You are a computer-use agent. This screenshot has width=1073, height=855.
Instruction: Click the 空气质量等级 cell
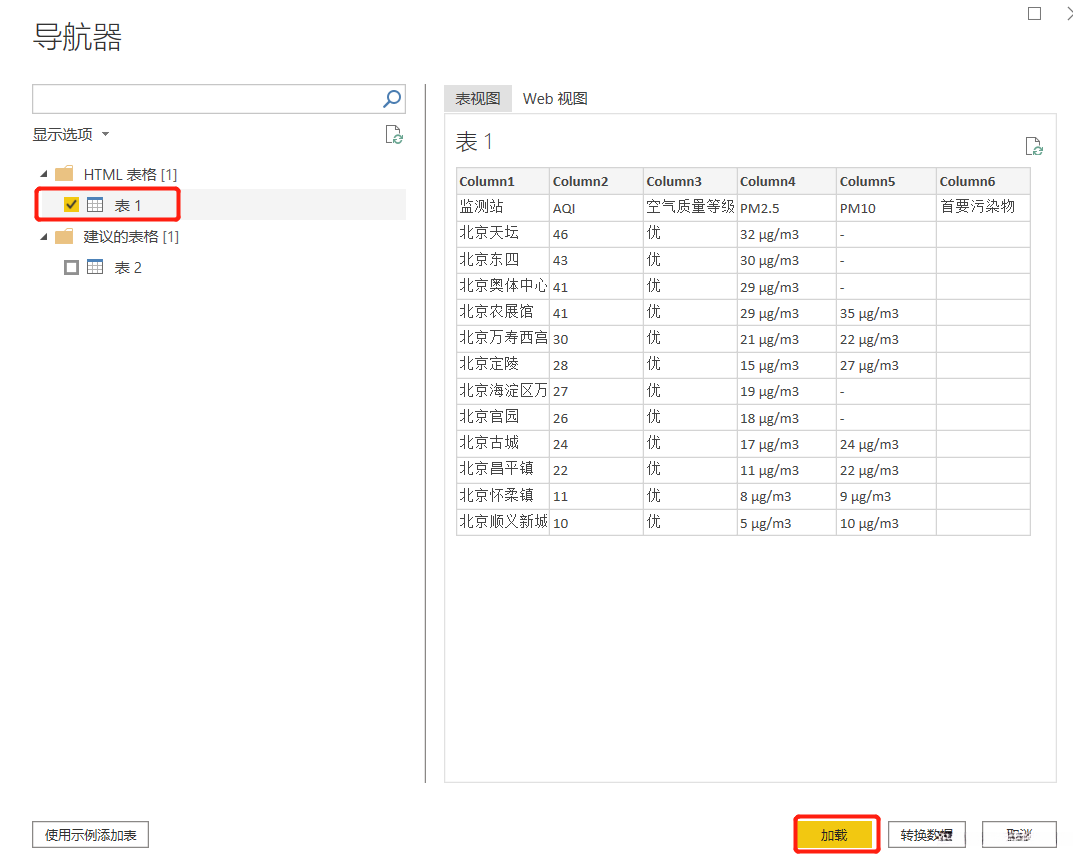tap(690, 207)
